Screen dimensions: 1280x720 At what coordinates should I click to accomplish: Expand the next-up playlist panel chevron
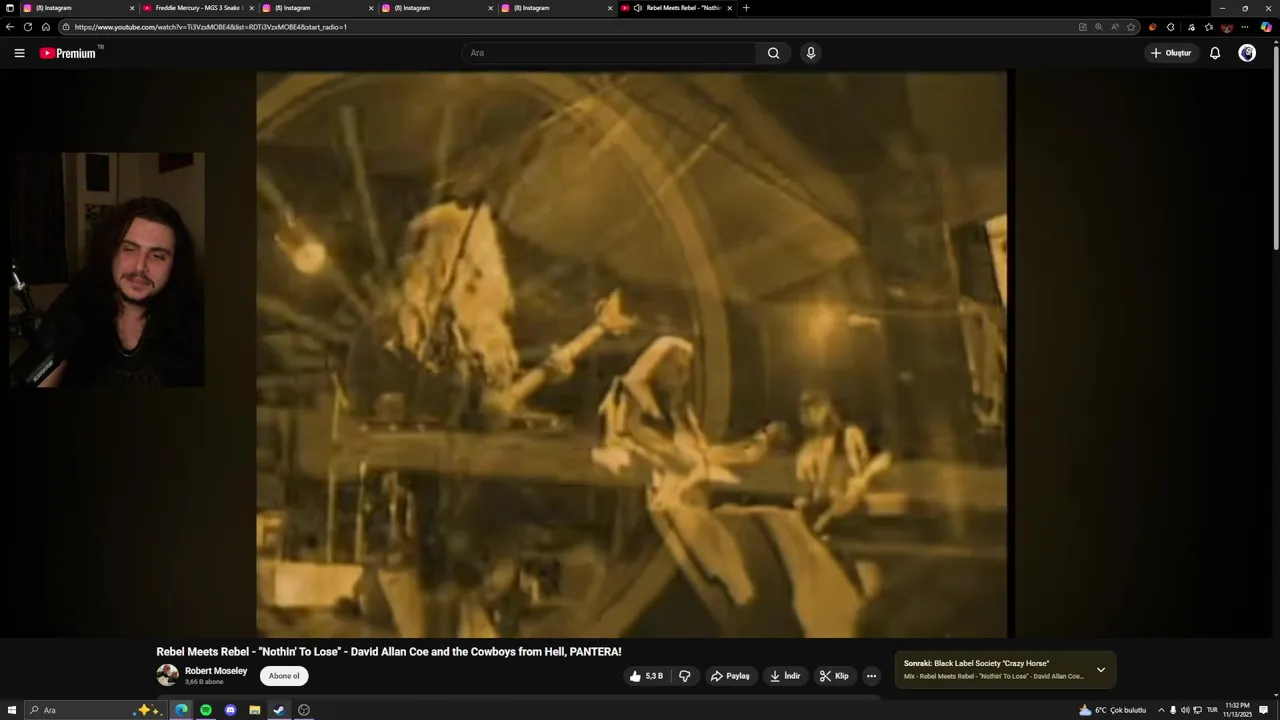coord(1101,670)
